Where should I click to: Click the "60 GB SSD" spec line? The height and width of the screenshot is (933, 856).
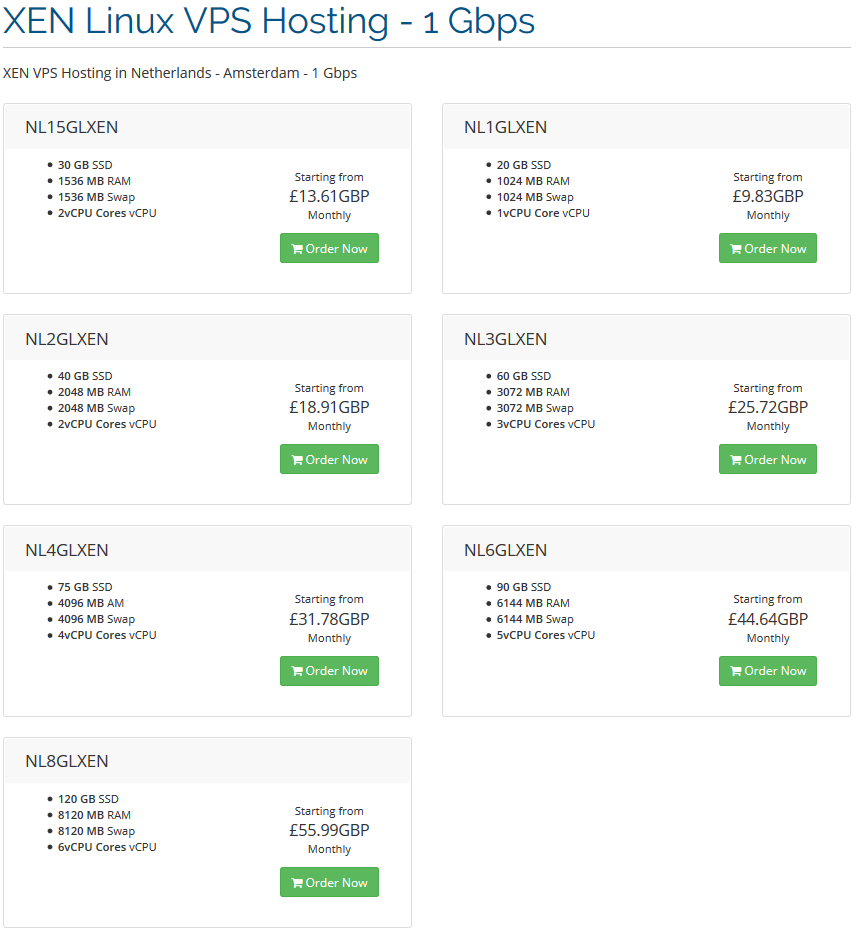coord(523,376)
